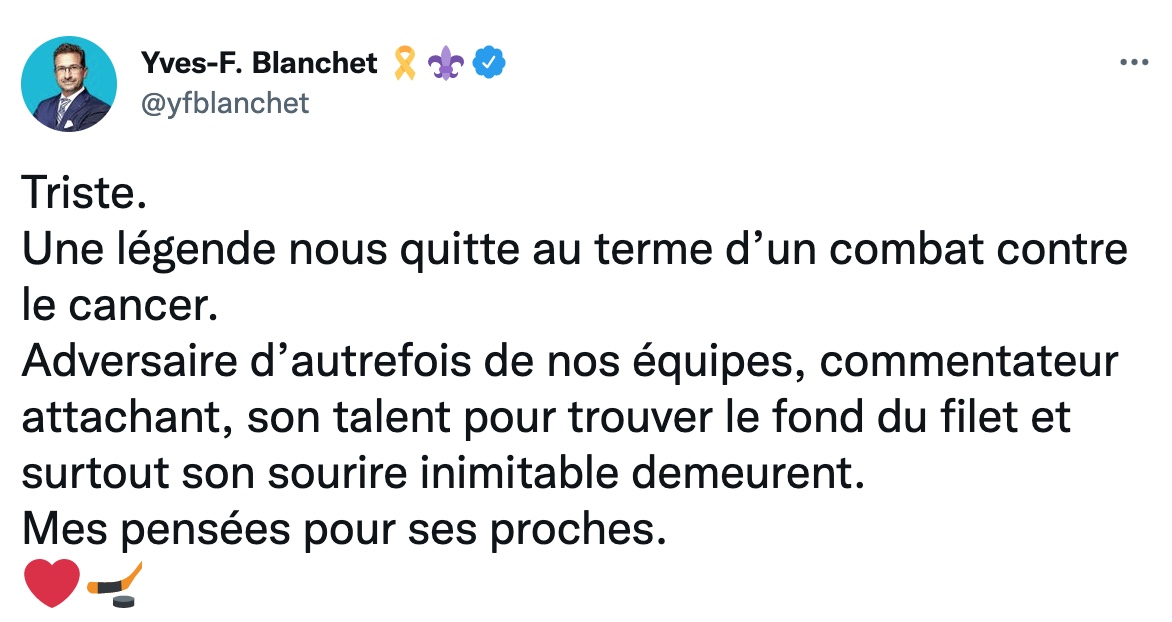Click the blue verified badge
Viewport: 1172px width, 622px height.
490,64
